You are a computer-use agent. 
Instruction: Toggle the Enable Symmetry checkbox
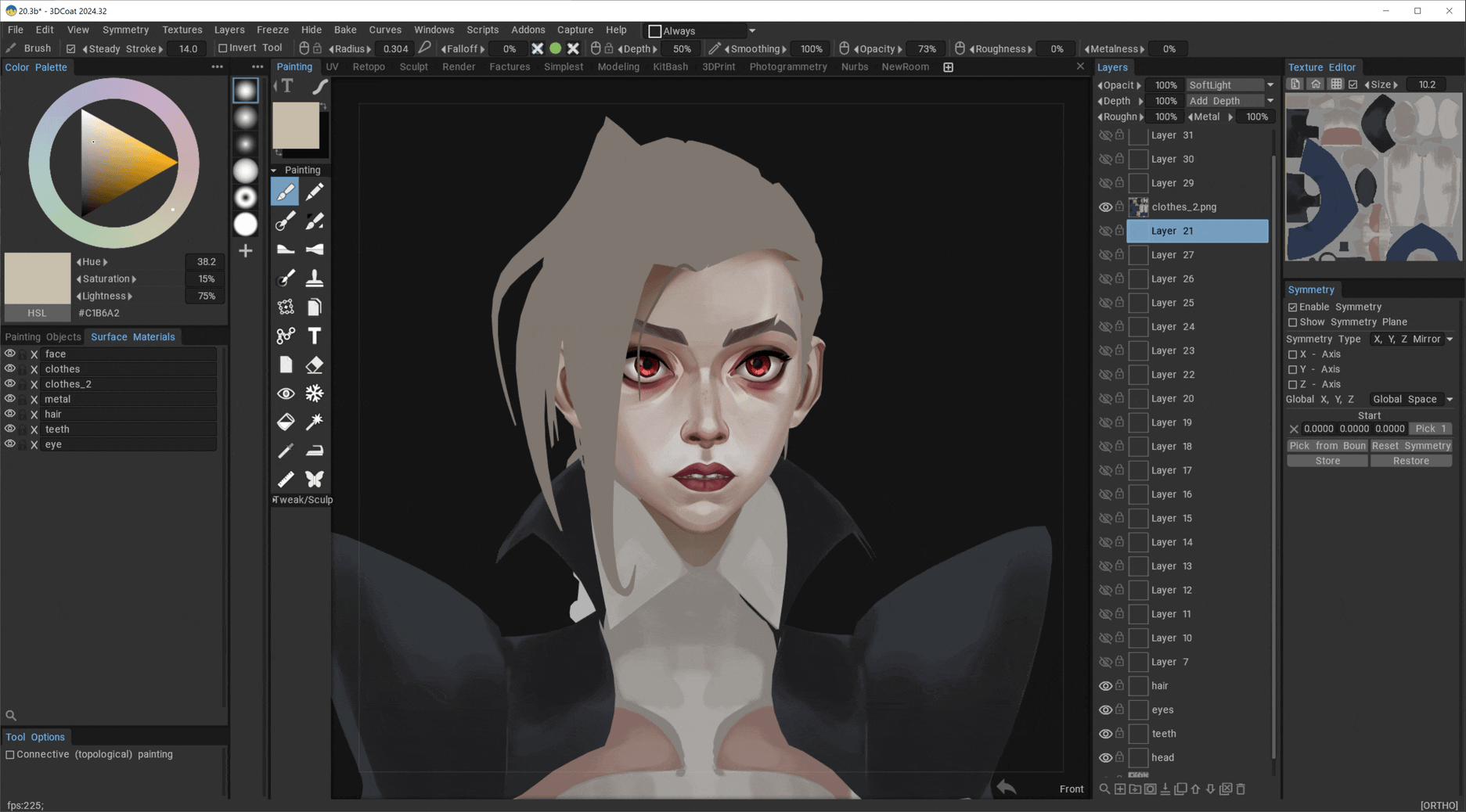pos(1293,307)
